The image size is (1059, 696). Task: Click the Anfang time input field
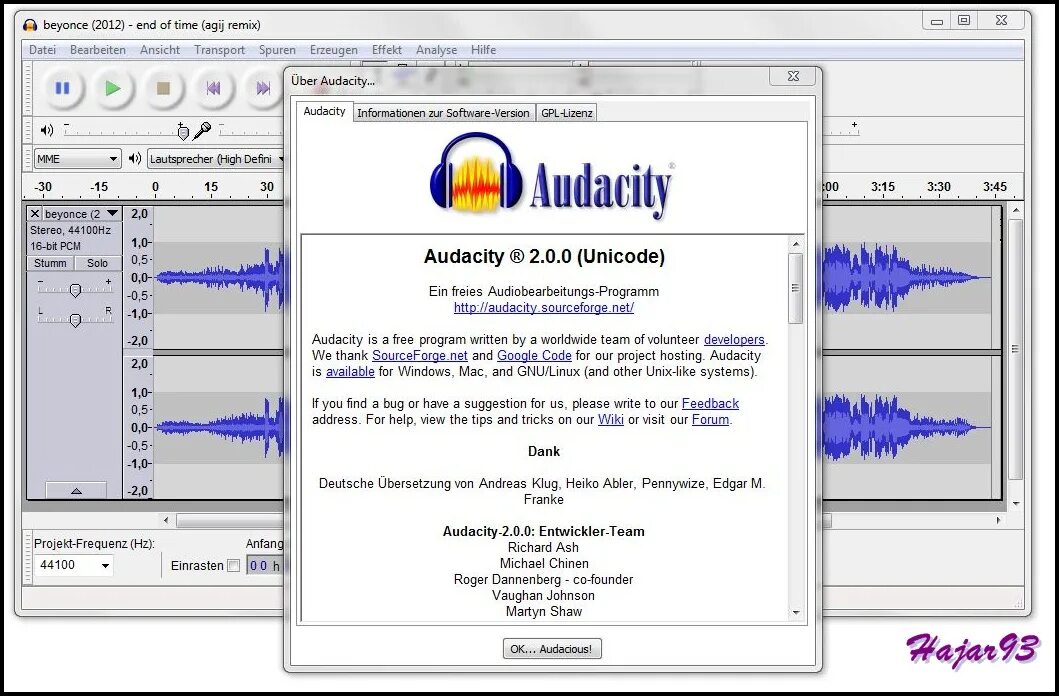(x=265, y=566)
